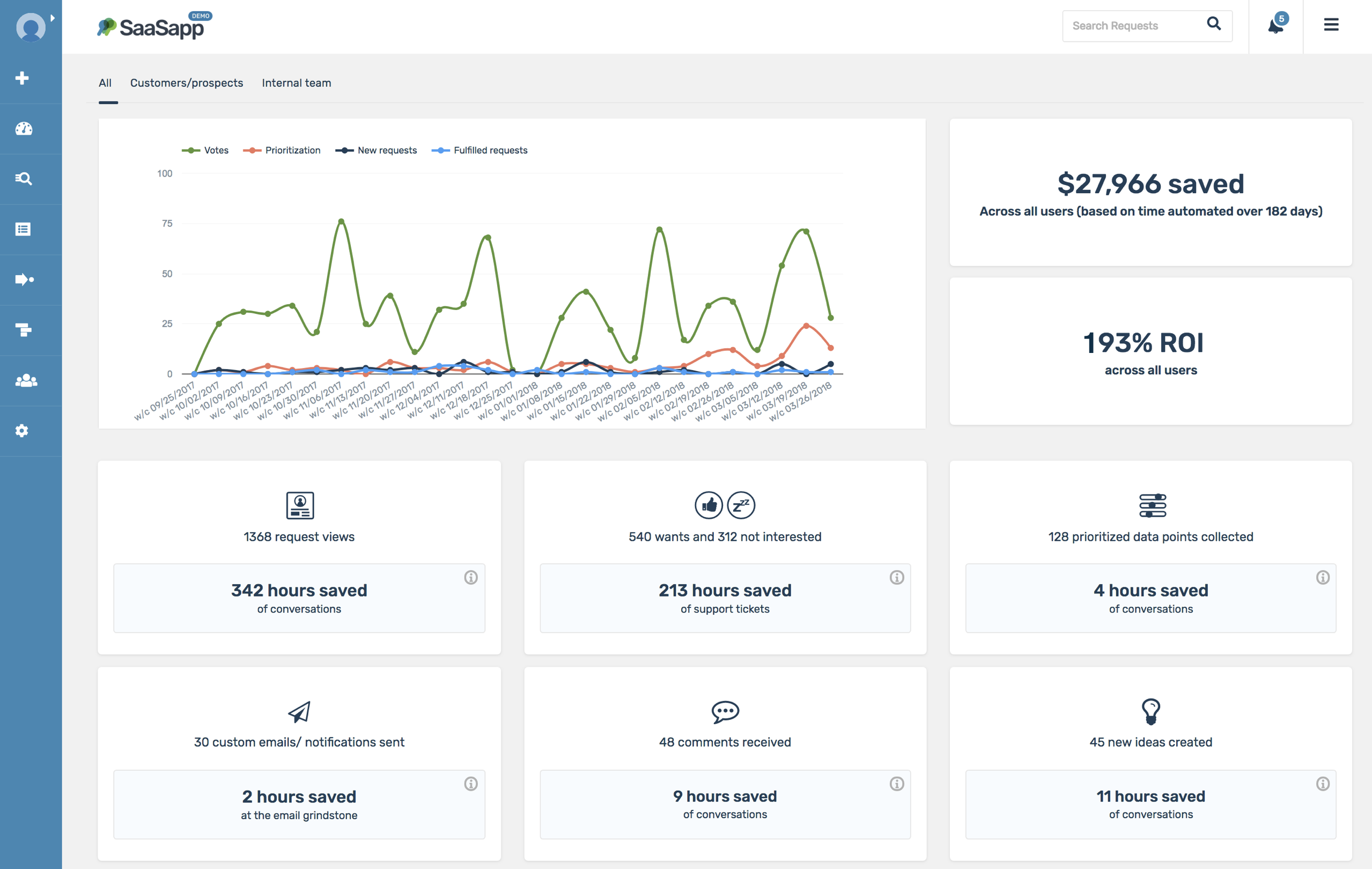Click the roadmap bars sidebar icon
Viewport: 1372px width, 869px height.
pyautogui.click(x=24, y=330)
